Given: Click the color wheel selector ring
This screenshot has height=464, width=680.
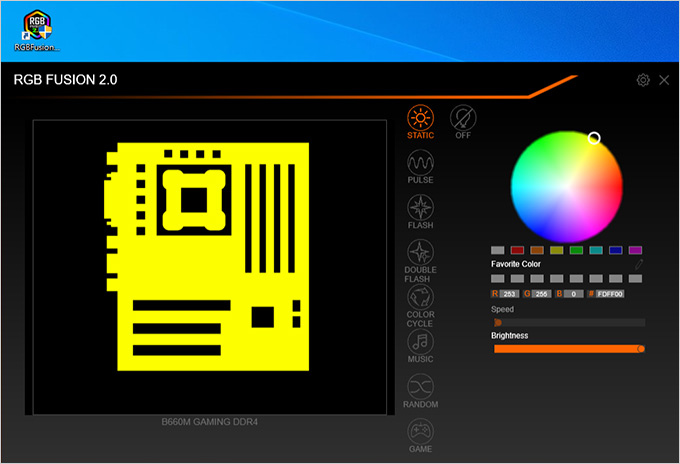Looking at the screenshot, I should coord(594,138).
